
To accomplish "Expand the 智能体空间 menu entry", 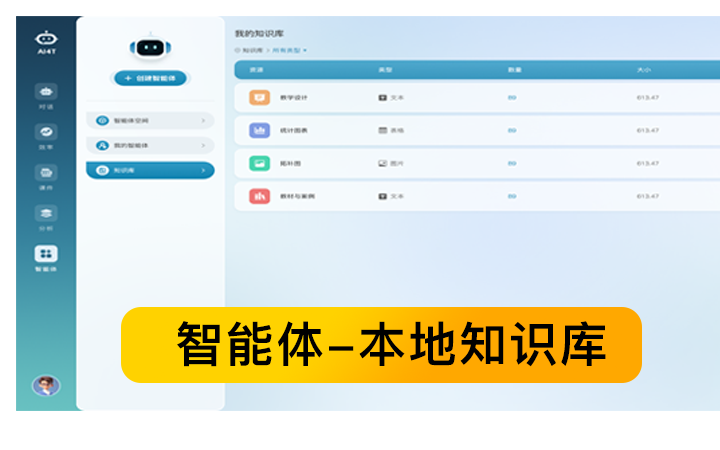I will (150, 121).
